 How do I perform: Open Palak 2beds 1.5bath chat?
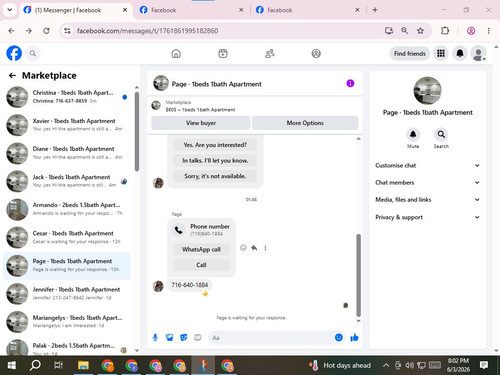(x=67, y=347)
